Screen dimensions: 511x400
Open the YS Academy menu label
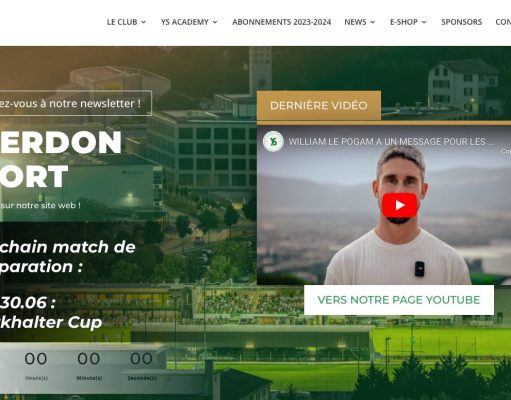coord(185,22)
